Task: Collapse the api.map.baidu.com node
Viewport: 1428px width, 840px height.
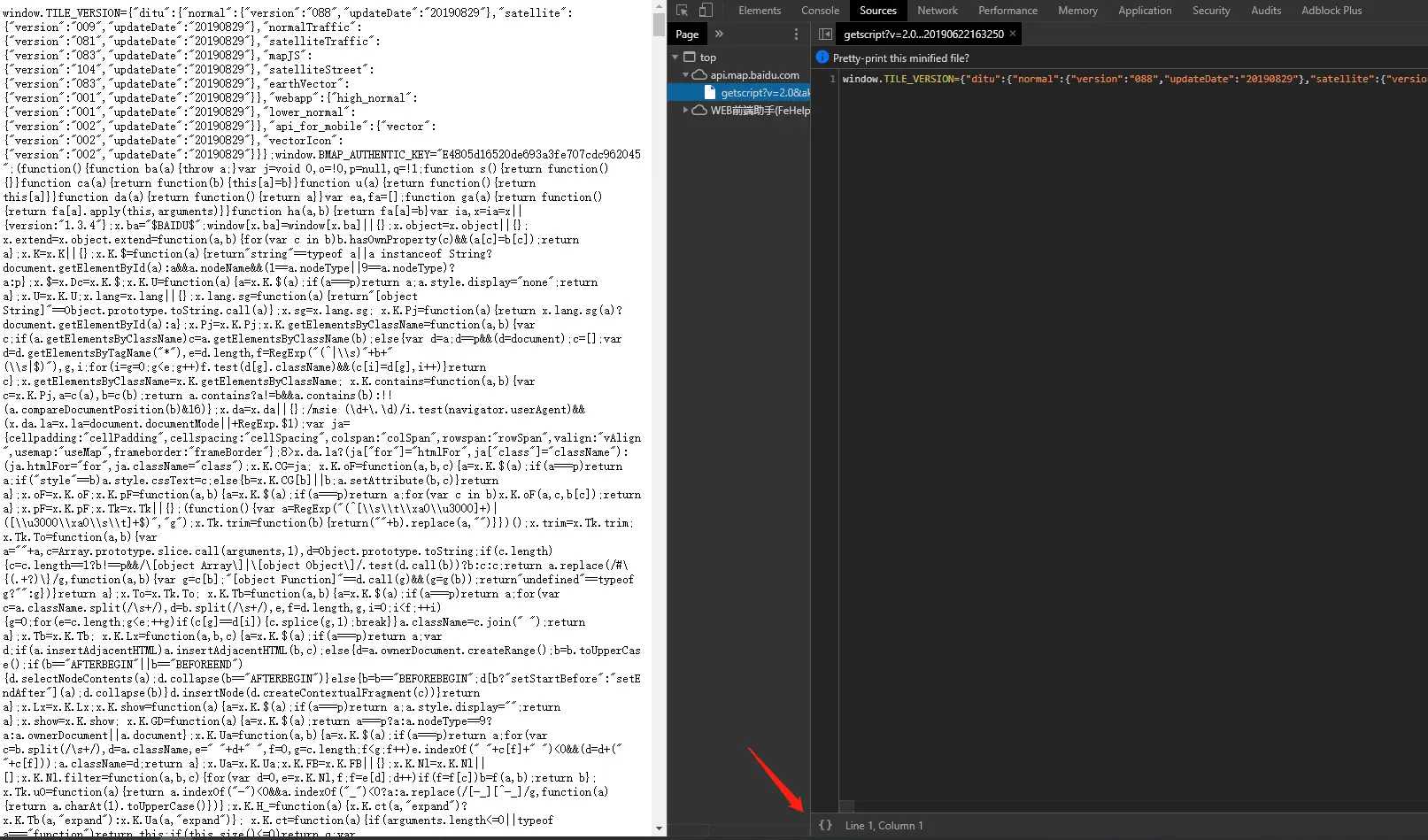Action: [x=685, y=75]
